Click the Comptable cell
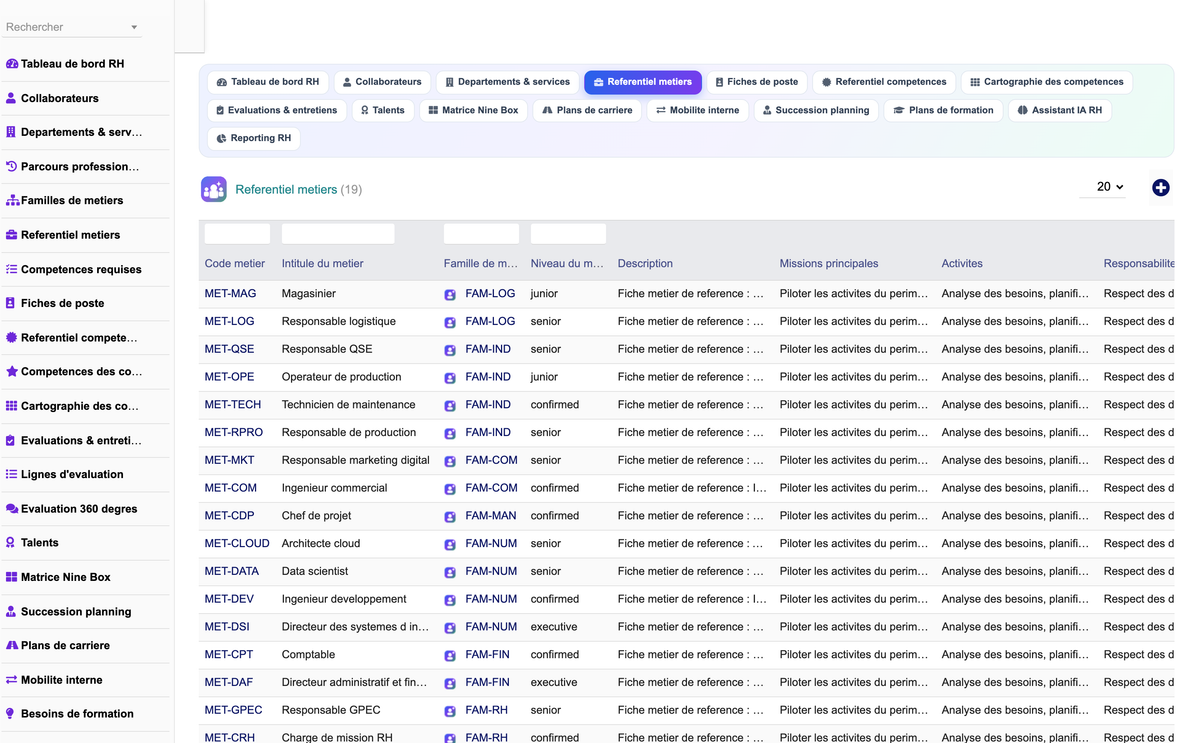The image size is (1200, 743). click(309, 655)
